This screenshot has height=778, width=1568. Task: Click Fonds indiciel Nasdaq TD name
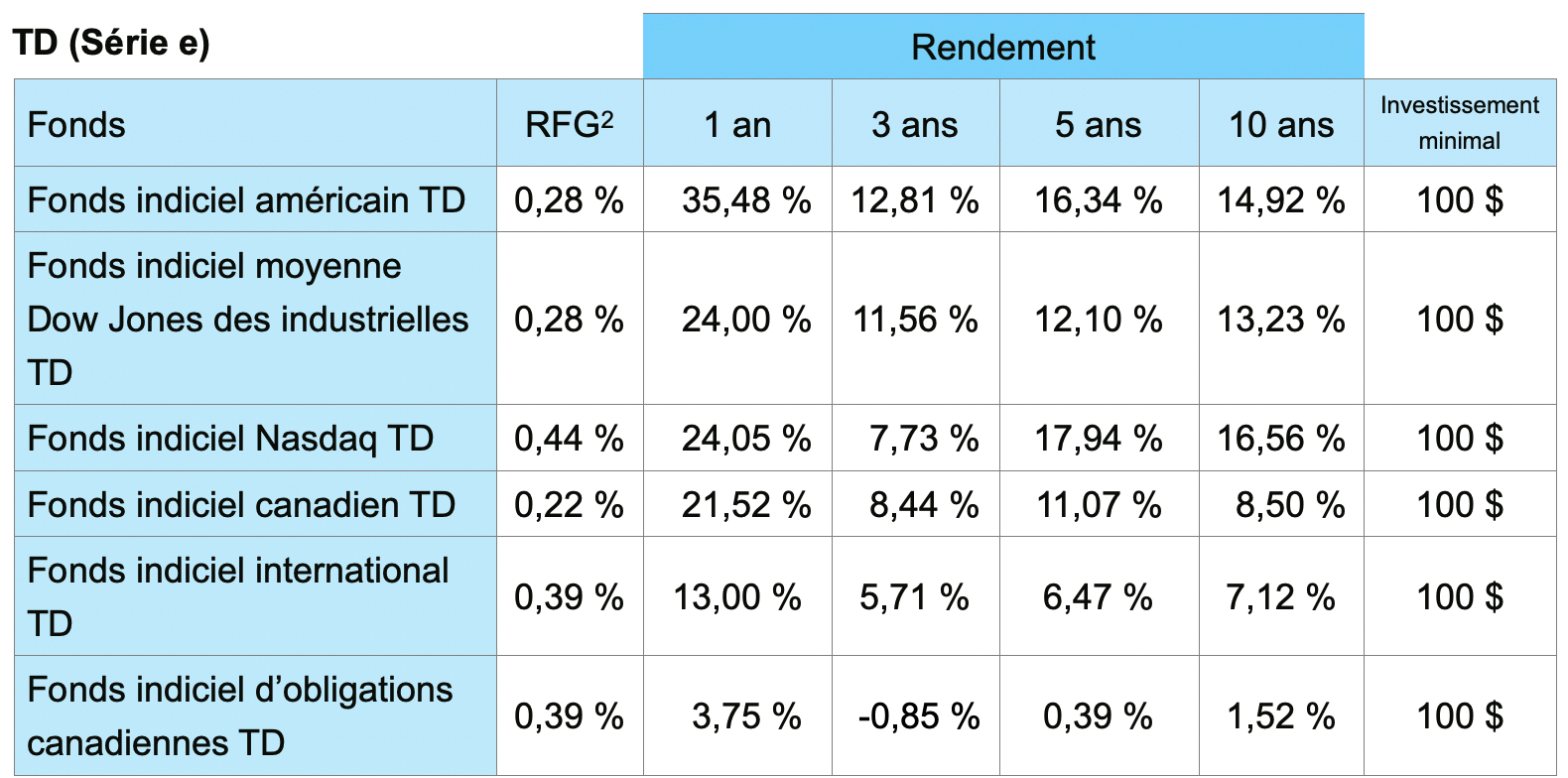[x=230, y=438]
